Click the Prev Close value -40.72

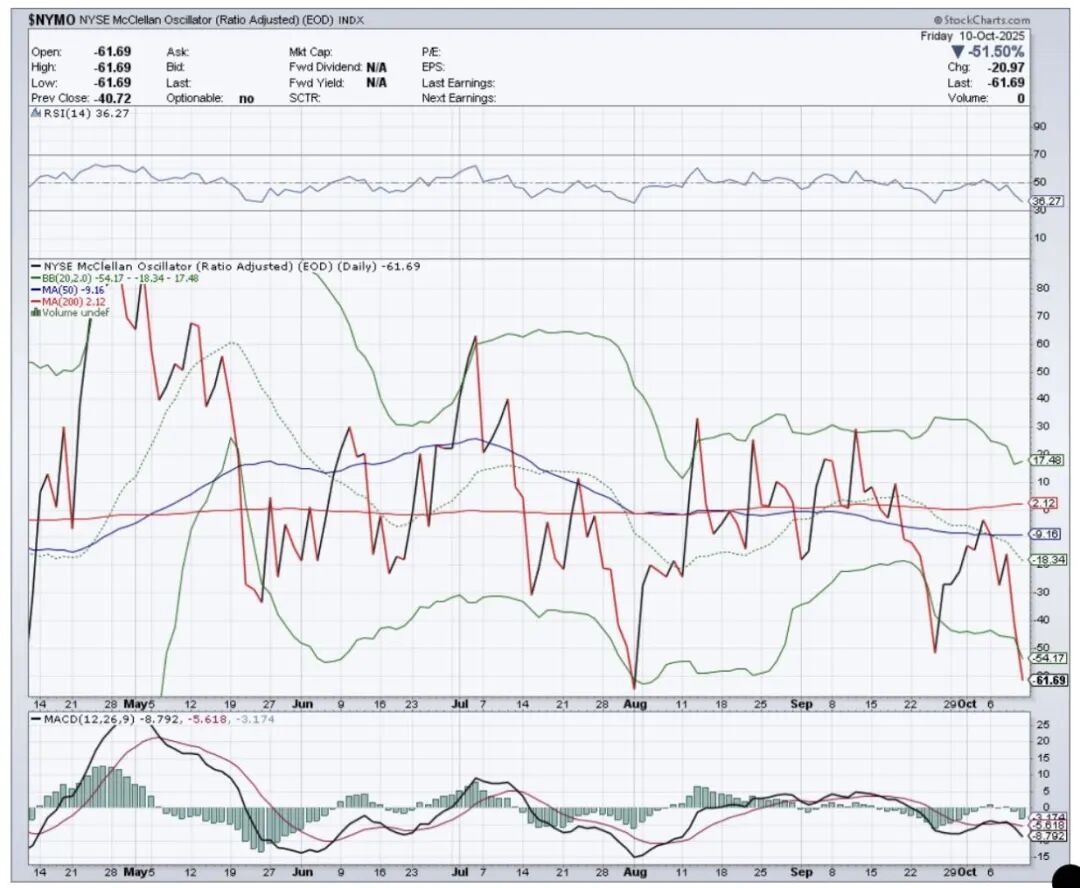coord(112,99)
